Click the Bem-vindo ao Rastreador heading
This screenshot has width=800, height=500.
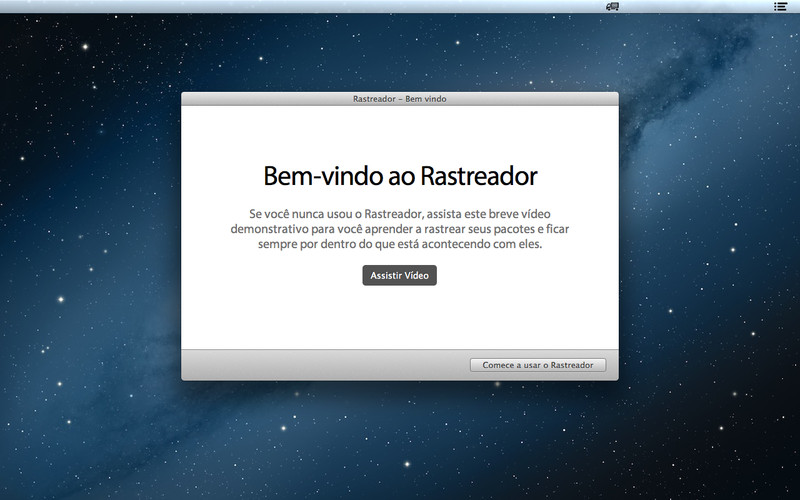click(x=400, y=176)
